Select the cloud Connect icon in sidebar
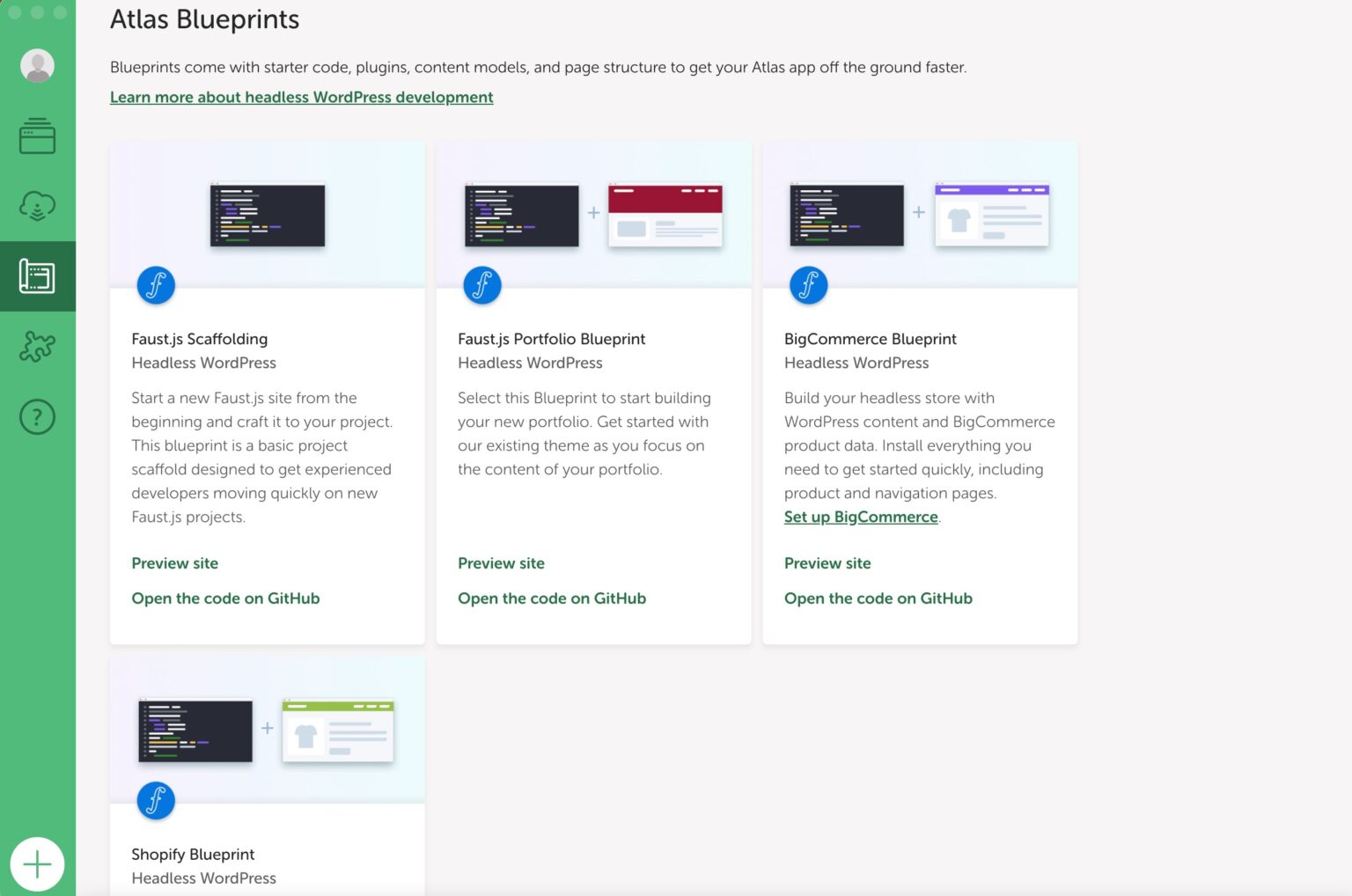The height and width of the screenshot is (896, 1352). click(x=37, y=206)
